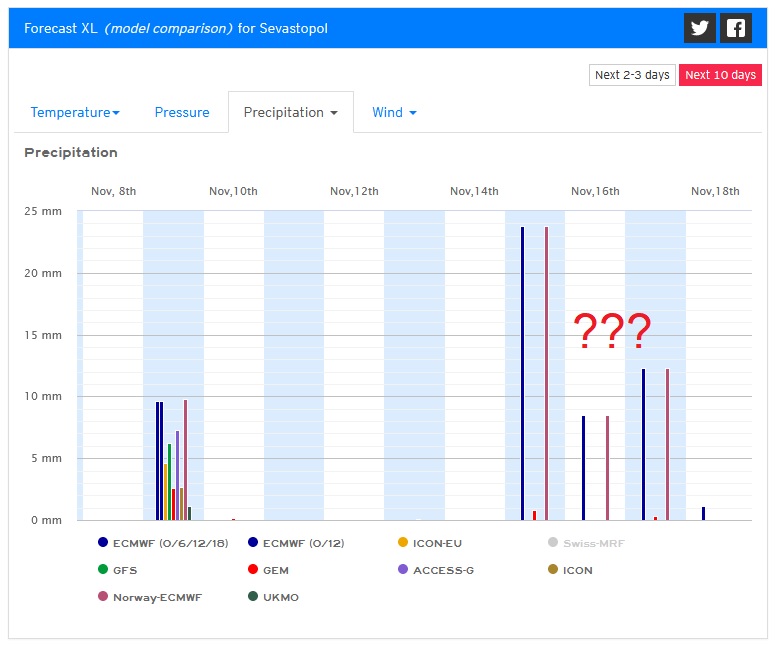Click the 25 mm axis label

[x=43, y=211]
